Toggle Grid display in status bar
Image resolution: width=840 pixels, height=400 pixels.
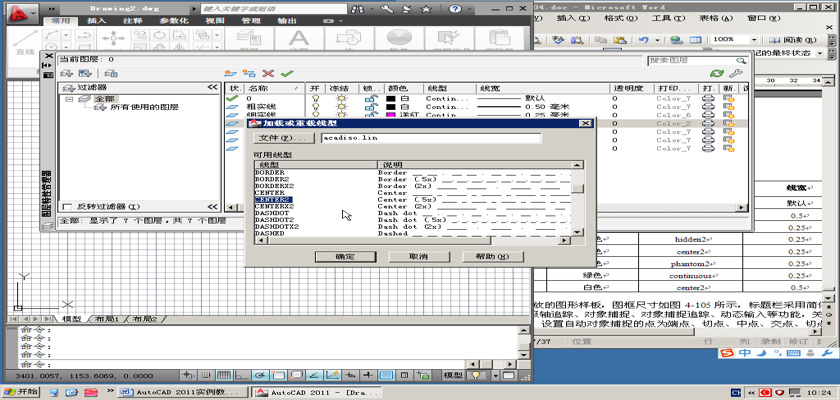pyautogui.click(x=224, y=375)
